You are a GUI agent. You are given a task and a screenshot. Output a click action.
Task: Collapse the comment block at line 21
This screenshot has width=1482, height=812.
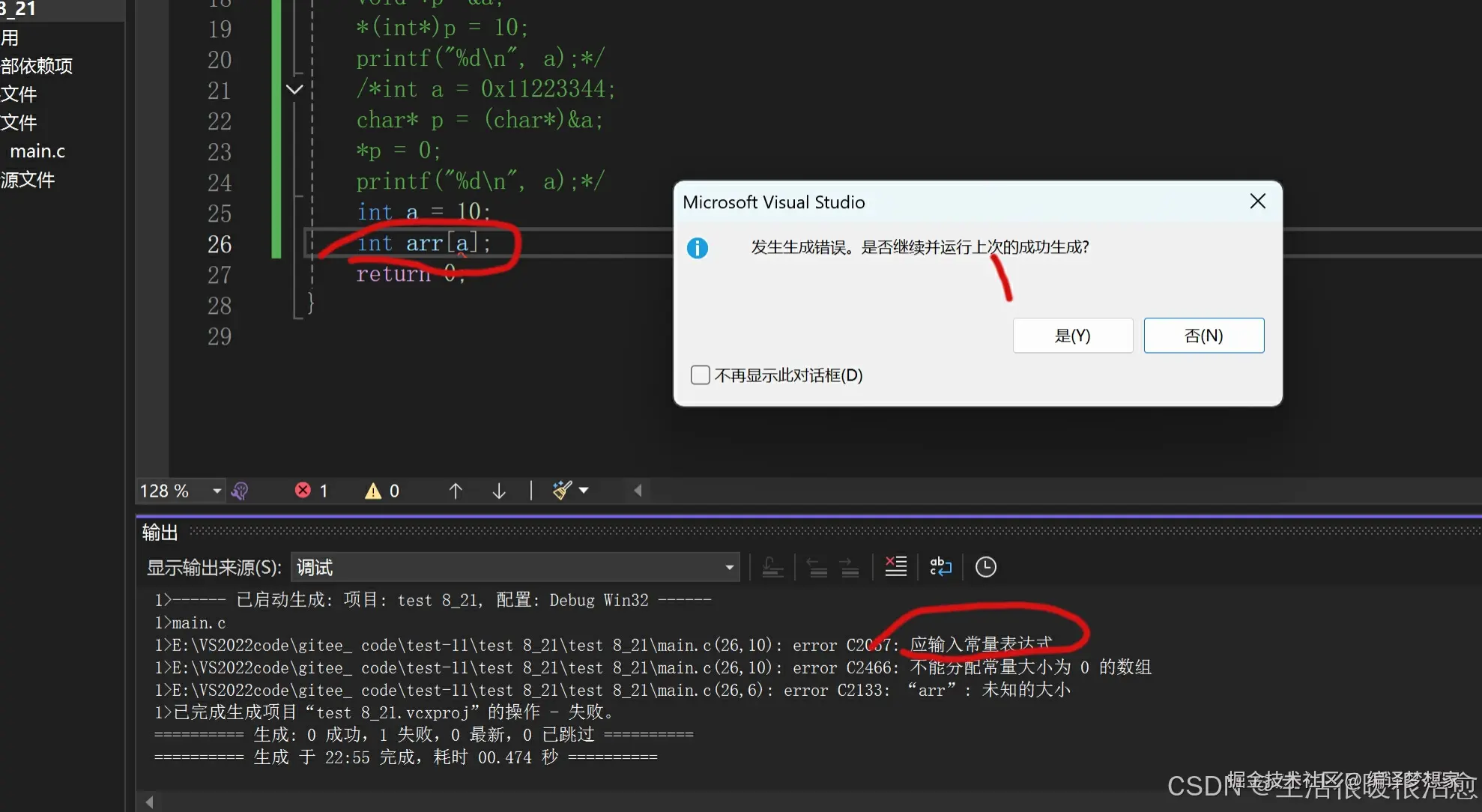[x=294, y=90]
